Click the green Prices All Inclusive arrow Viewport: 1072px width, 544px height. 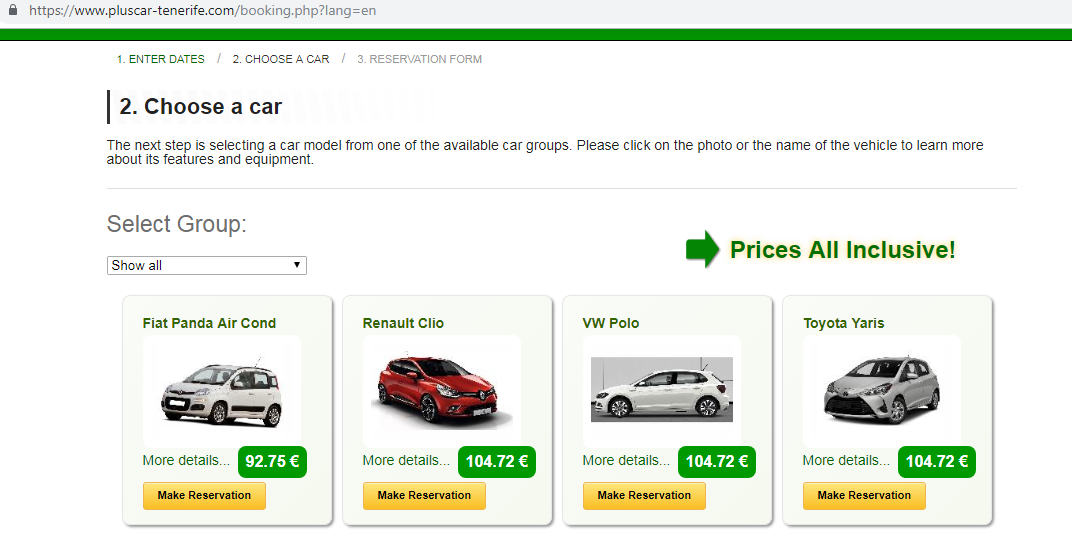coord(702,249)
